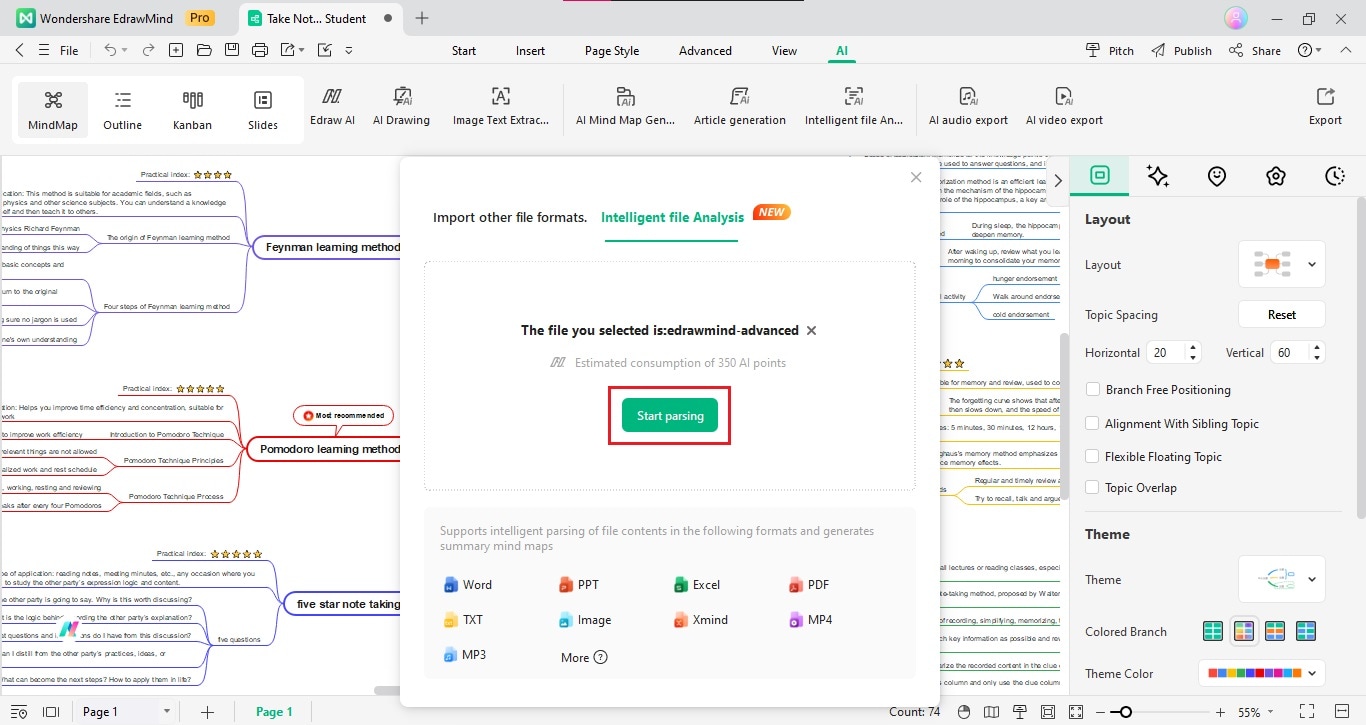Enable Topic Overlap checkbox
This screenshot has width=1366, height=725.
click(1092, 488)
